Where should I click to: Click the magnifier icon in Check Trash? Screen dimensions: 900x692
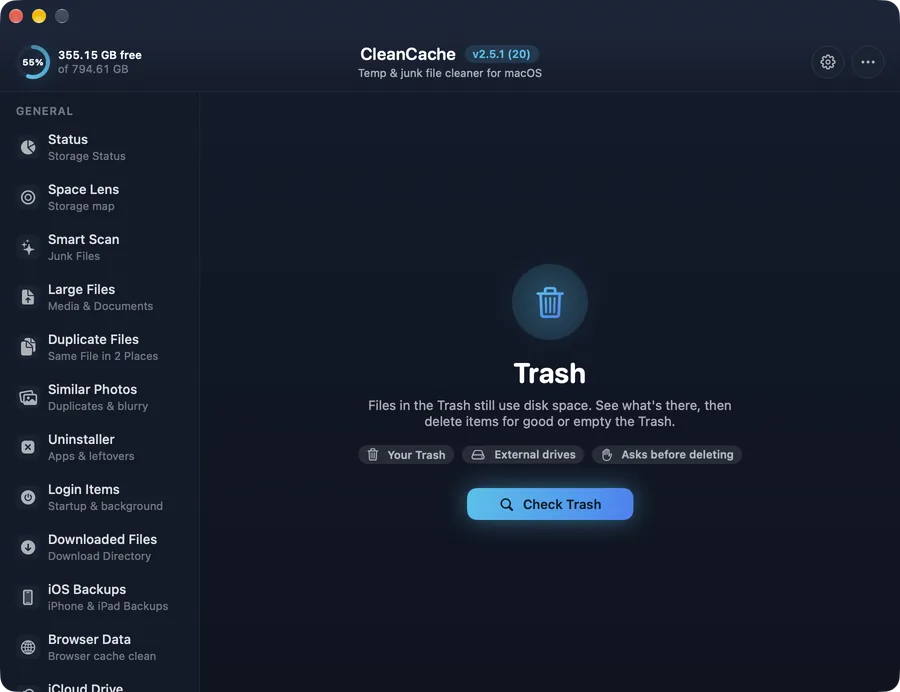(x=506, y=504)
